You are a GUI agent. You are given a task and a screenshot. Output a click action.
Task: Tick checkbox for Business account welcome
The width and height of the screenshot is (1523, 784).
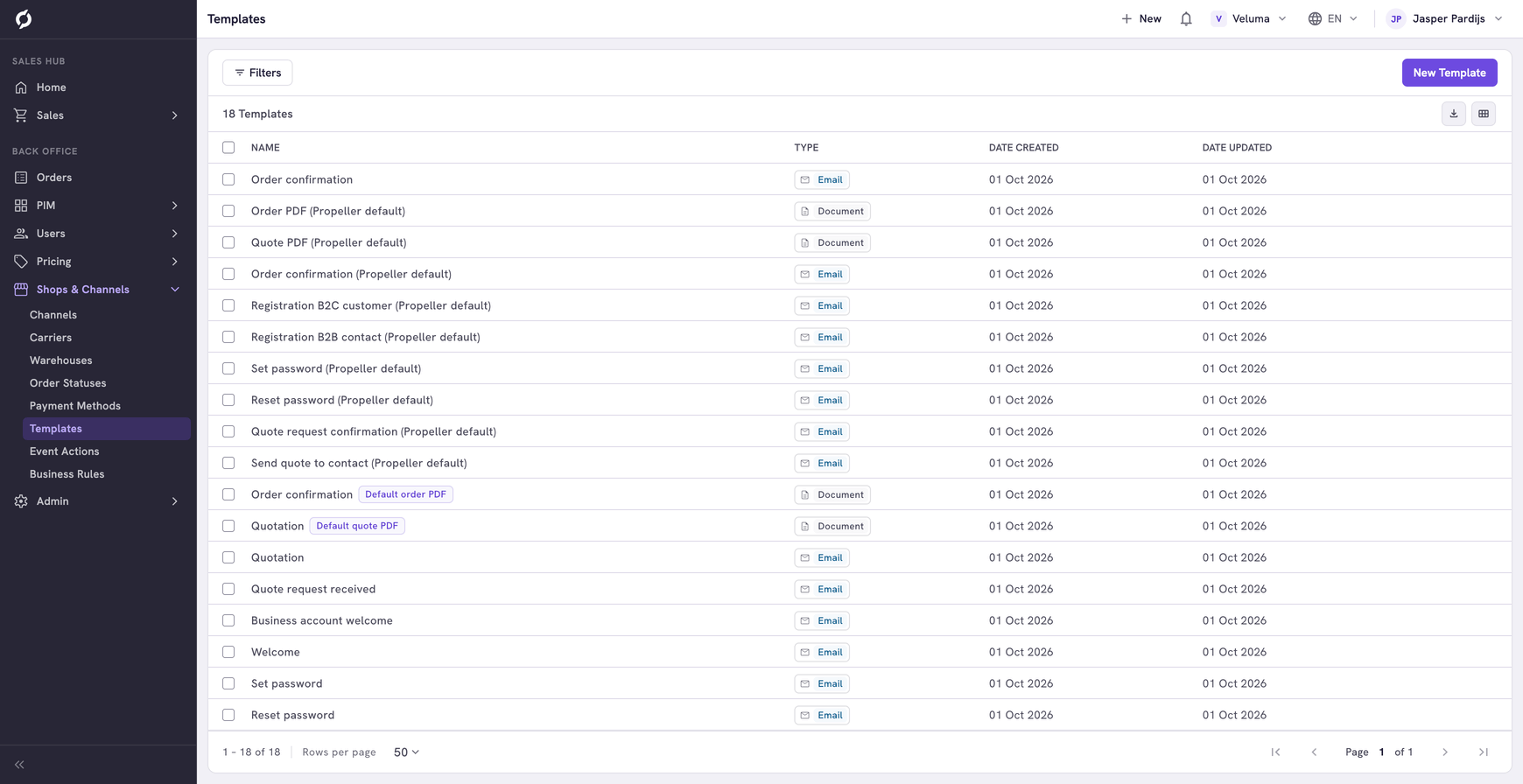228,620
